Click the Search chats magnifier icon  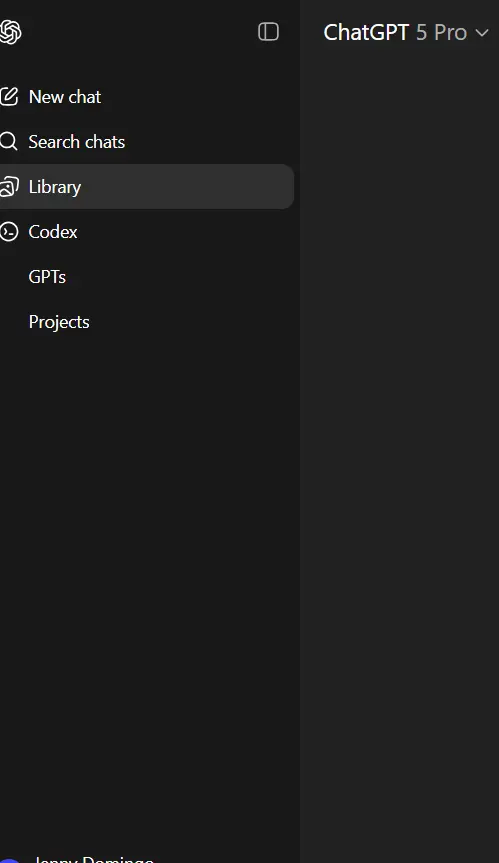pyautogui.click(x=8, y=141)
